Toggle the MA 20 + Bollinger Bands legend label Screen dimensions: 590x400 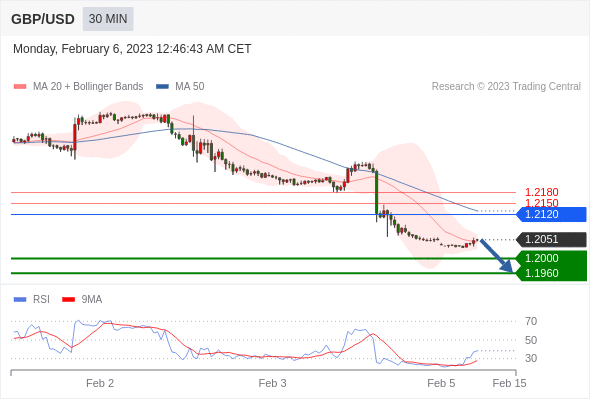coord(88,87)
